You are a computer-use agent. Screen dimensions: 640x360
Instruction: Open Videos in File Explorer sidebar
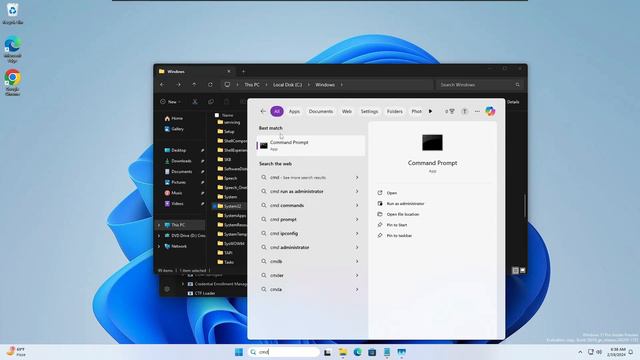[174, 203]
